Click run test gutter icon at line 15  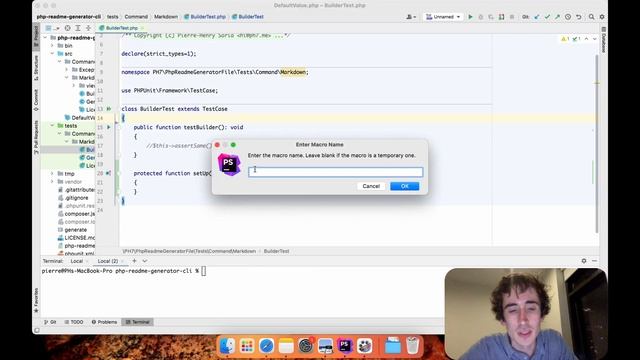(x=109, y=127)
